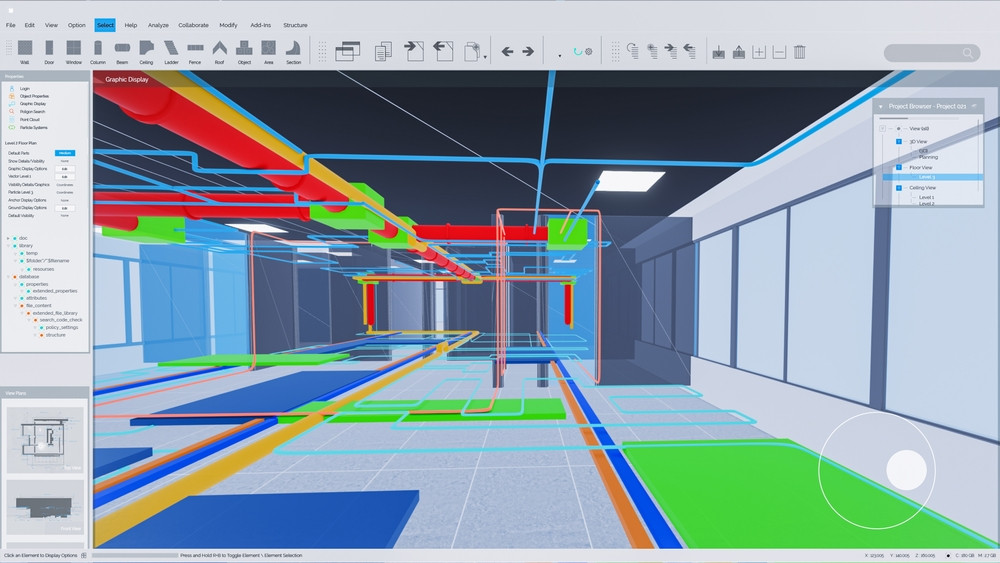The width and height of the screenshot is (1000, 563).
Task: Collapse the database tree node
Action: pos(8,277)
